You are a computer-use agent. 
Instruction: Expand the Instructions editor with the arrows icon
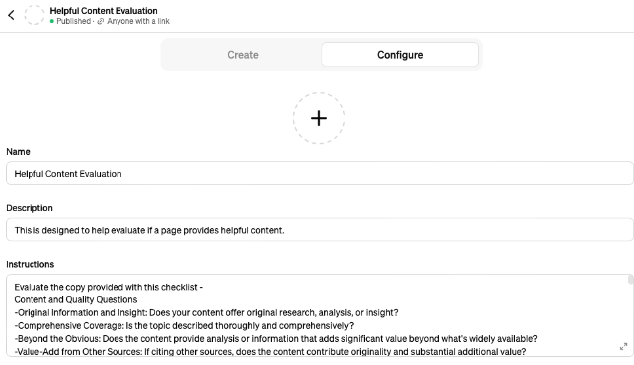(623, 346)
